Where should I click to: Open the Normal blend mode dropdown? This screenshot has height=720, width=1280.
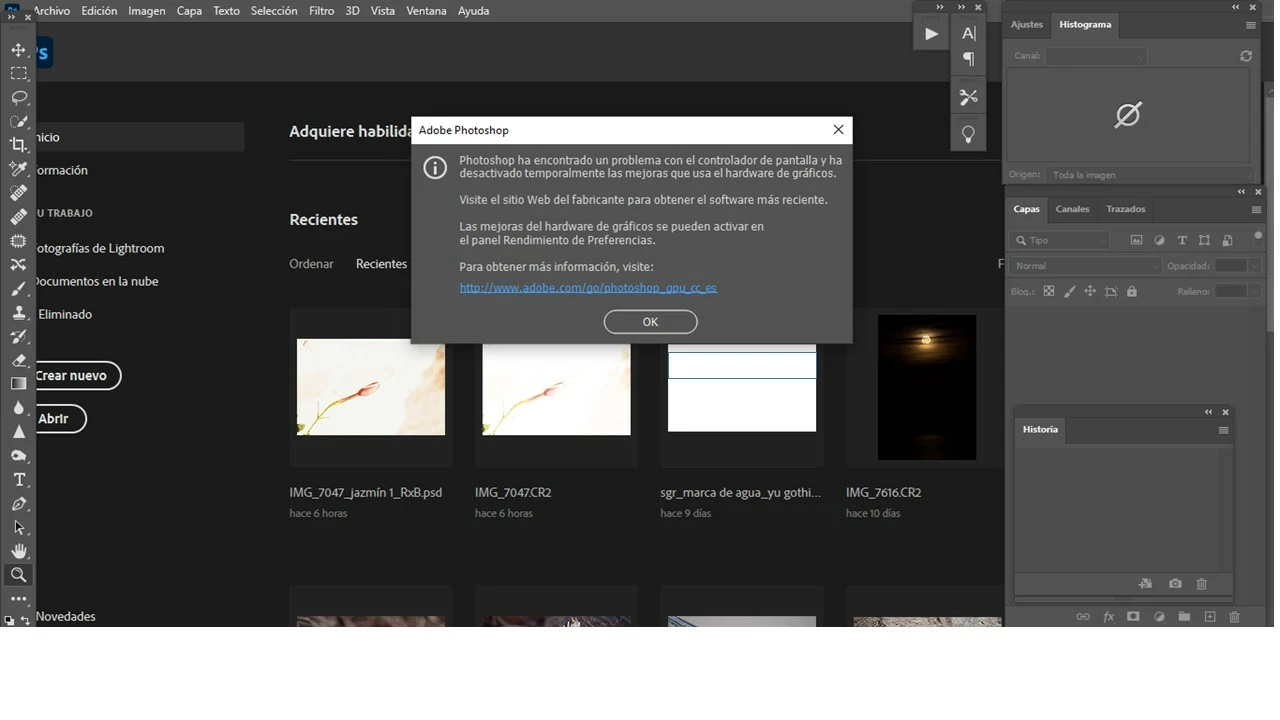click(x=1085, y=266)
